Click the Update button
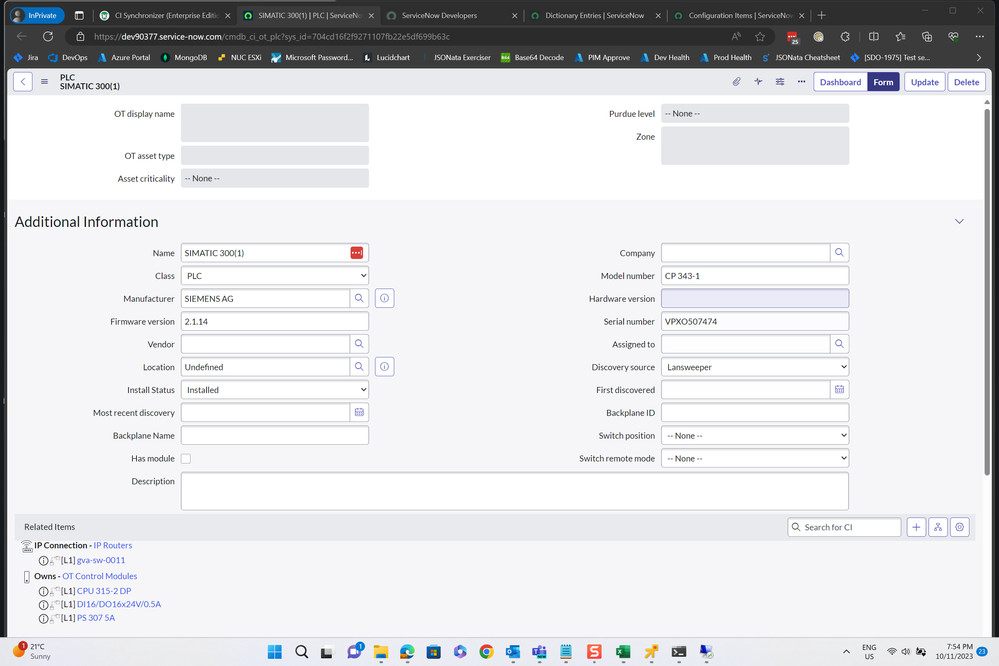Viewport: 999px width, 666px height. click(x=924, y=82)
